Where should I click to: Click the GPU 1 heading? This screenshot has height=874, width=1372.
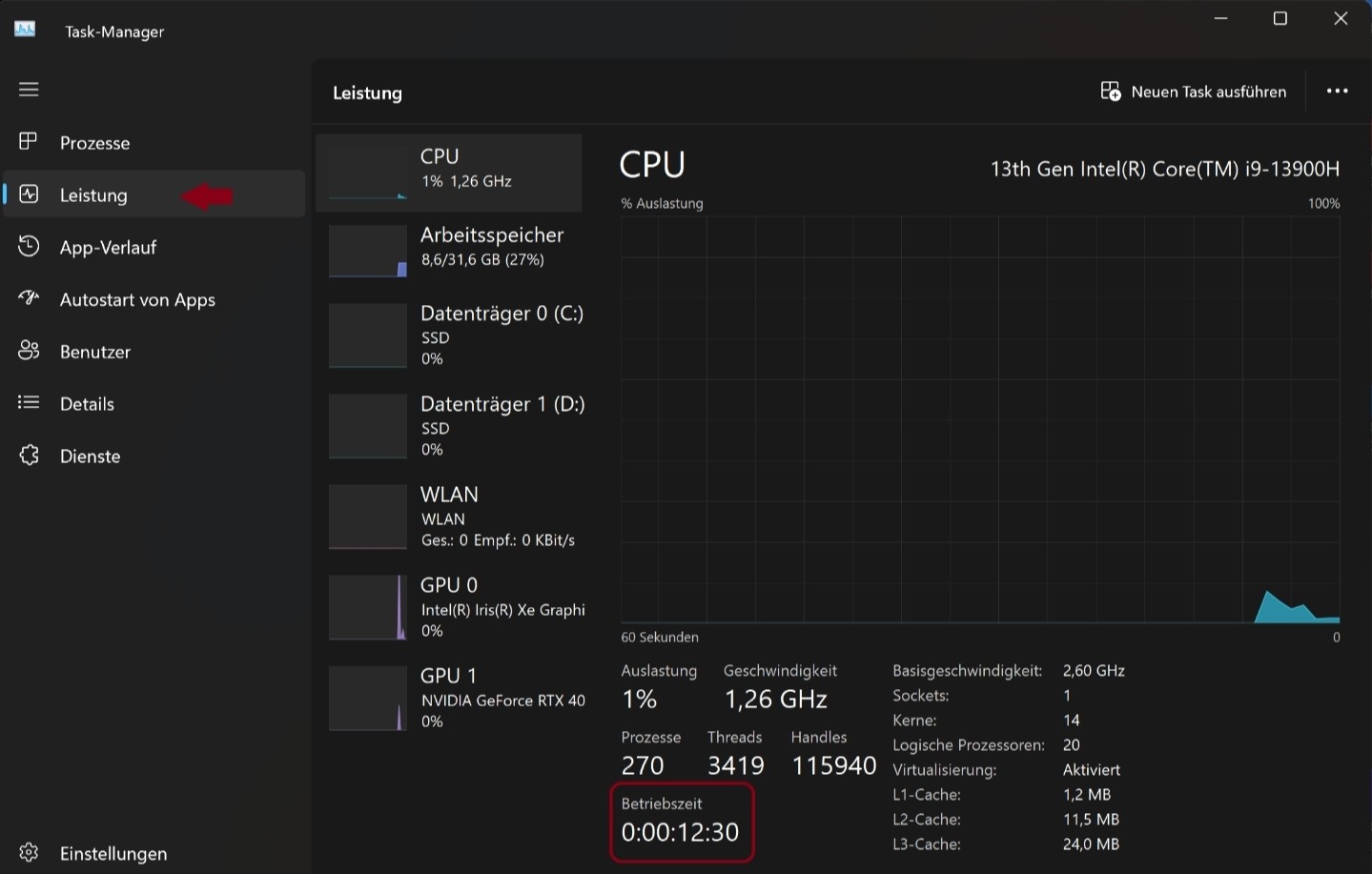[x=448, y=676]
